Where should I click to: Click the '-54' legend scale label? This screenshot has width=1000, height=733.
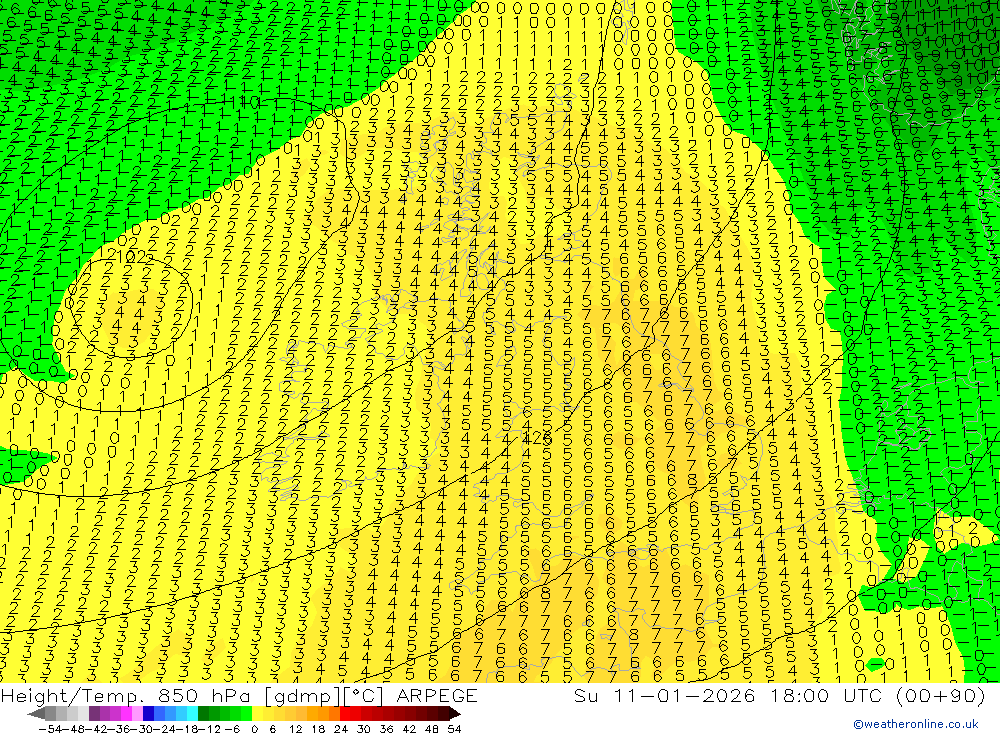[x=50, y=729]
